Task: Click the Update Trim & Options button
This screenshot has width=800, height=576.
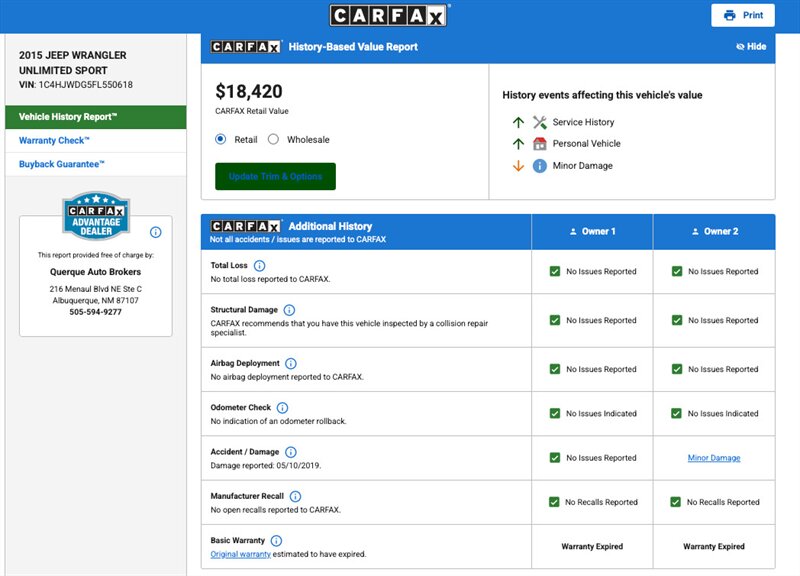Action: click(275, 177)
